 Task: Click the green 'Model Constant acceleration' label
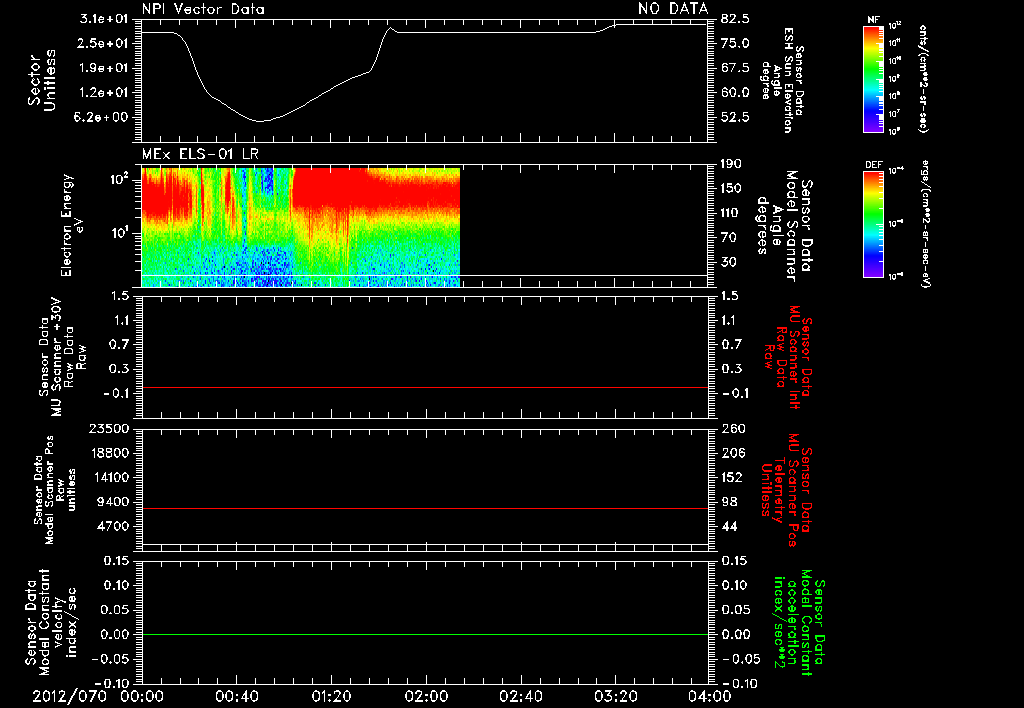pyautogui.click(x=801, y=622)
